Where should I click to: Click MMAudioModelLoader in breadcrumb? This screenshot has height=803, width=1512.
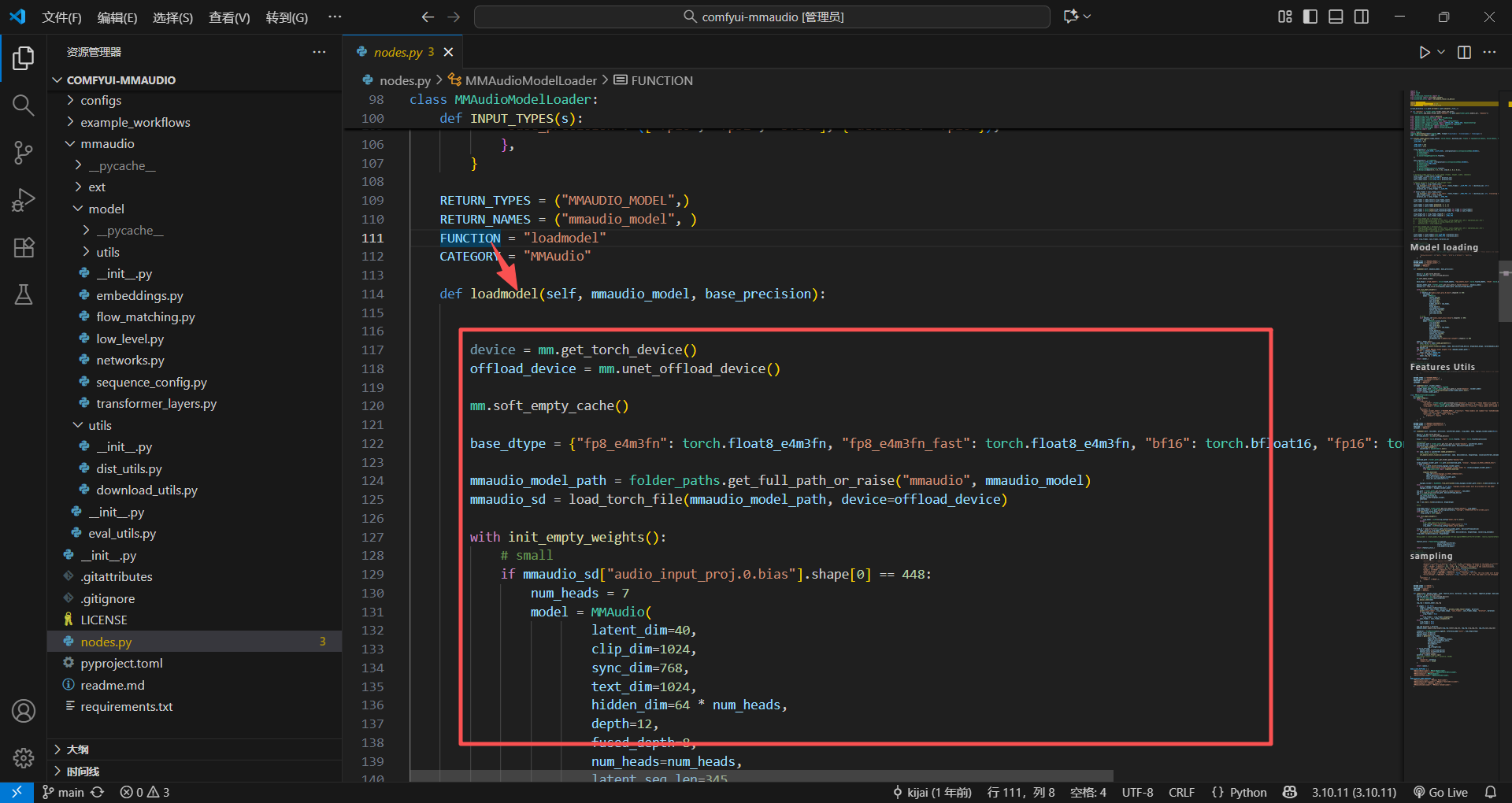tap(531, 80)
